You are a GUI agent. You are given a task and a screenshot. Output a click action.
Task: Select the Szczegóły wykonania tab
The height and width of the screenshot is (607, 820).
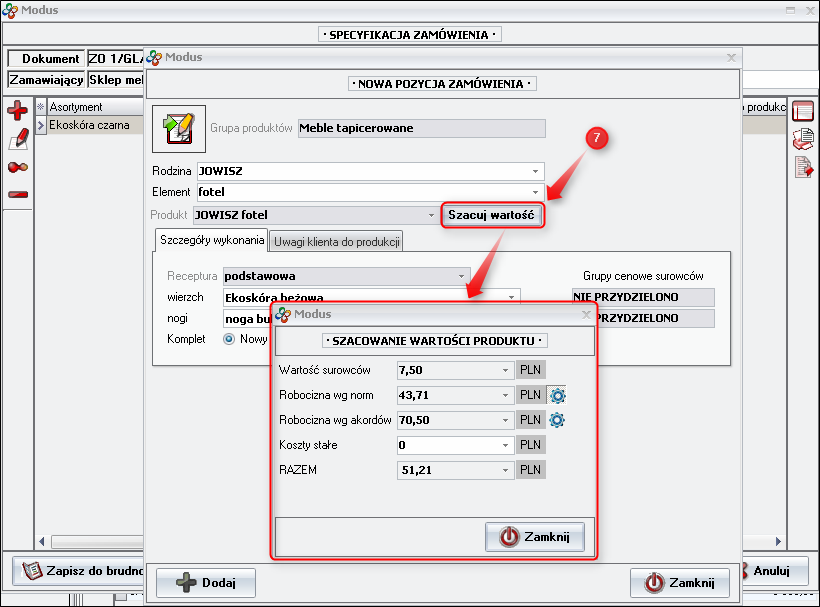211,240
